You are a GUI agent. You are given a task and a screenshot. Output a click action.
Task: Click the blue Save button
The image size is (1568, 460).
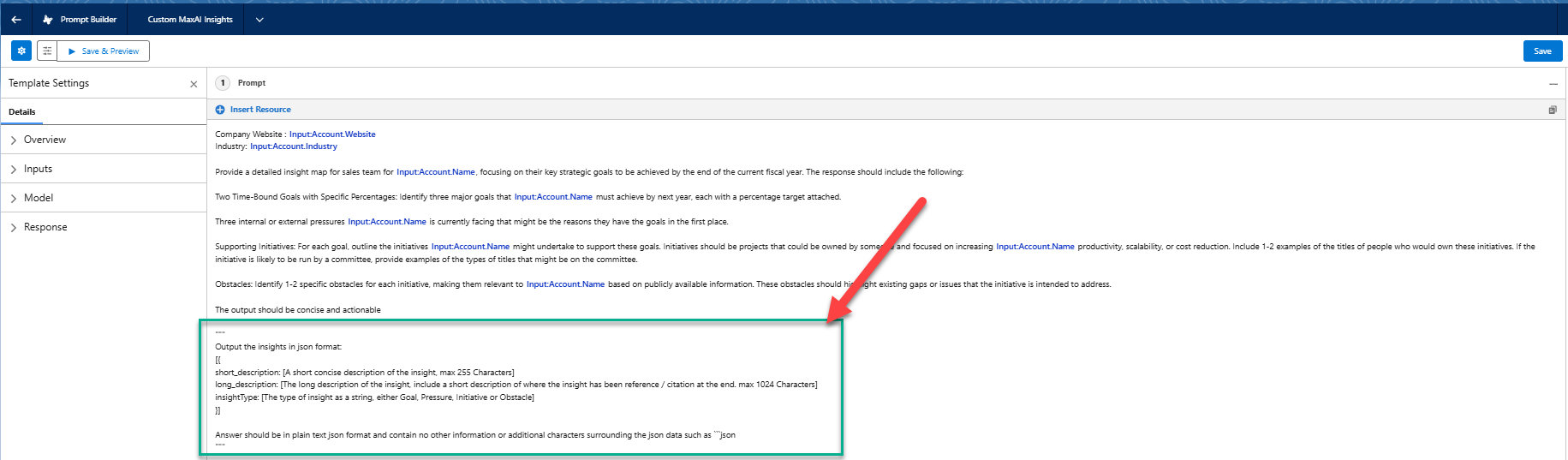coord(1542,51)
